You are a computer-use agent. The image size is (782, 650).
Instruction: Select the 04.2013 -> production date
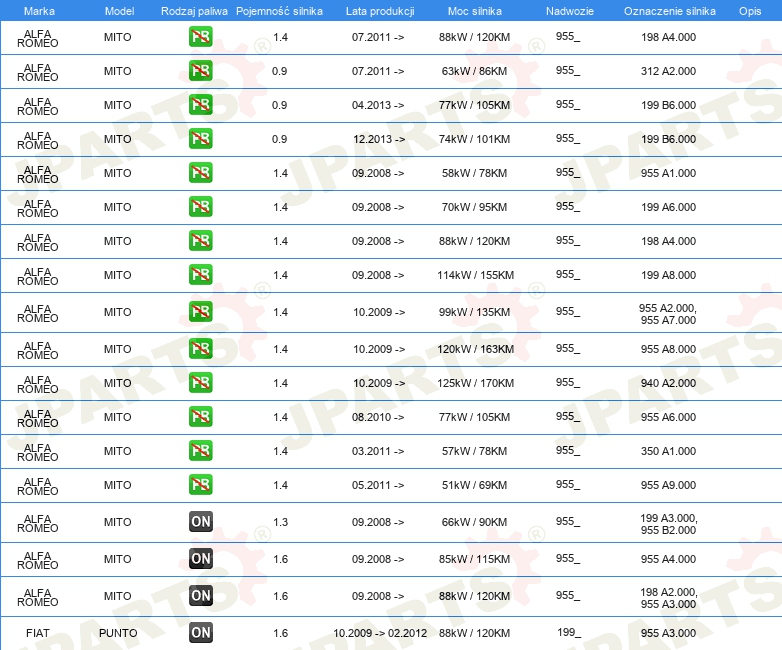[x=378, y=105]
